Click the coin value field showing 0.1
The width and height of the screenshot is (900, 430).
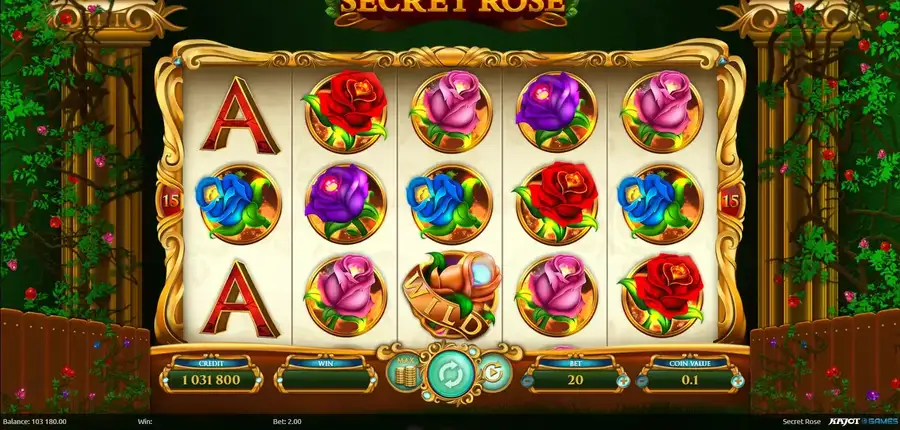(689, 380)
